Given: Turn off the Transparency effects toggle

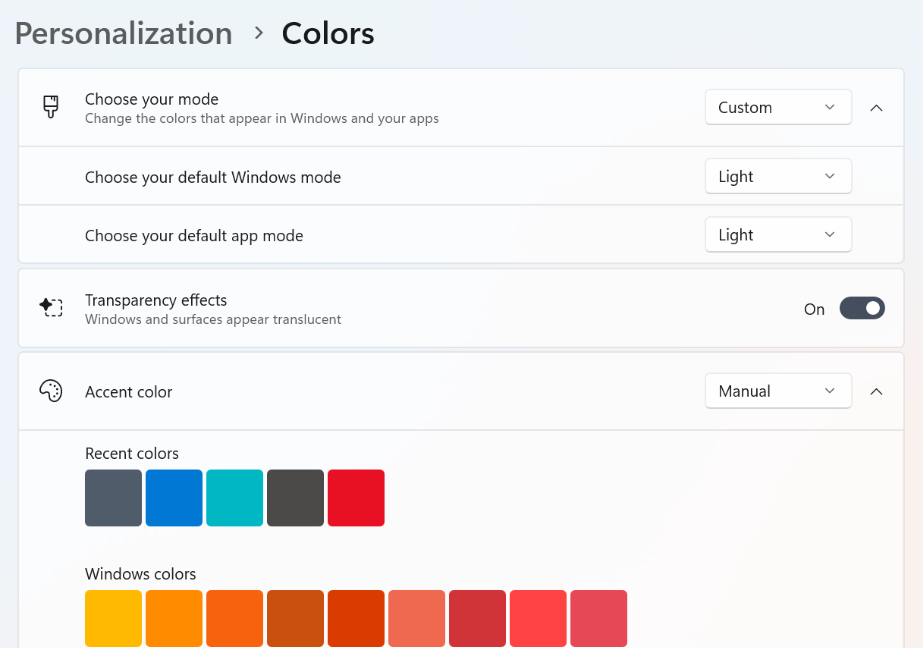Looking at the screenshot, I should pos(862,308).
